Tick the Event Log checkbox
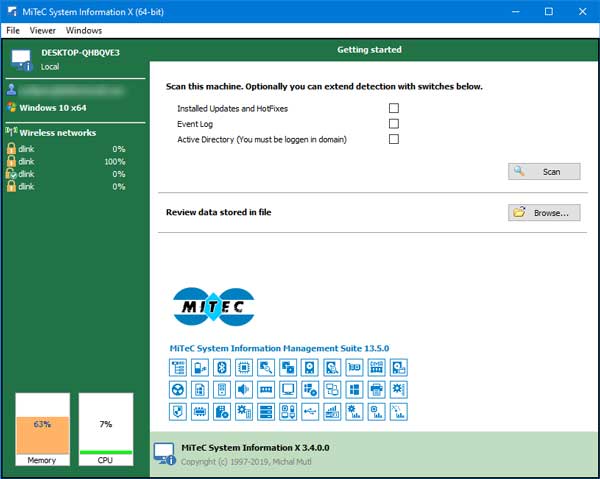The image size is (600, 479). (394, 124)
